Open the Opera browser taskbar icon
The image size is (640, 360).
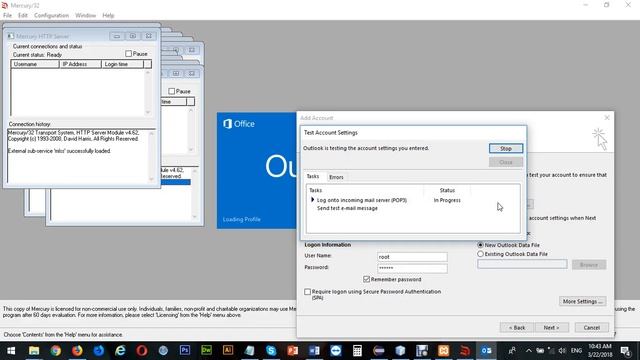click(x=142, y=351)
